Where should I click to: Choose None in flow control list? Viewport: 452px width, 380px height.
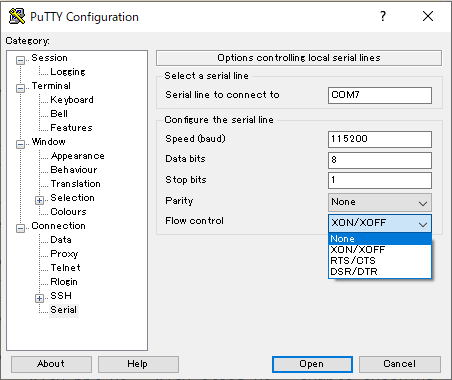click(x=380, y=239)
